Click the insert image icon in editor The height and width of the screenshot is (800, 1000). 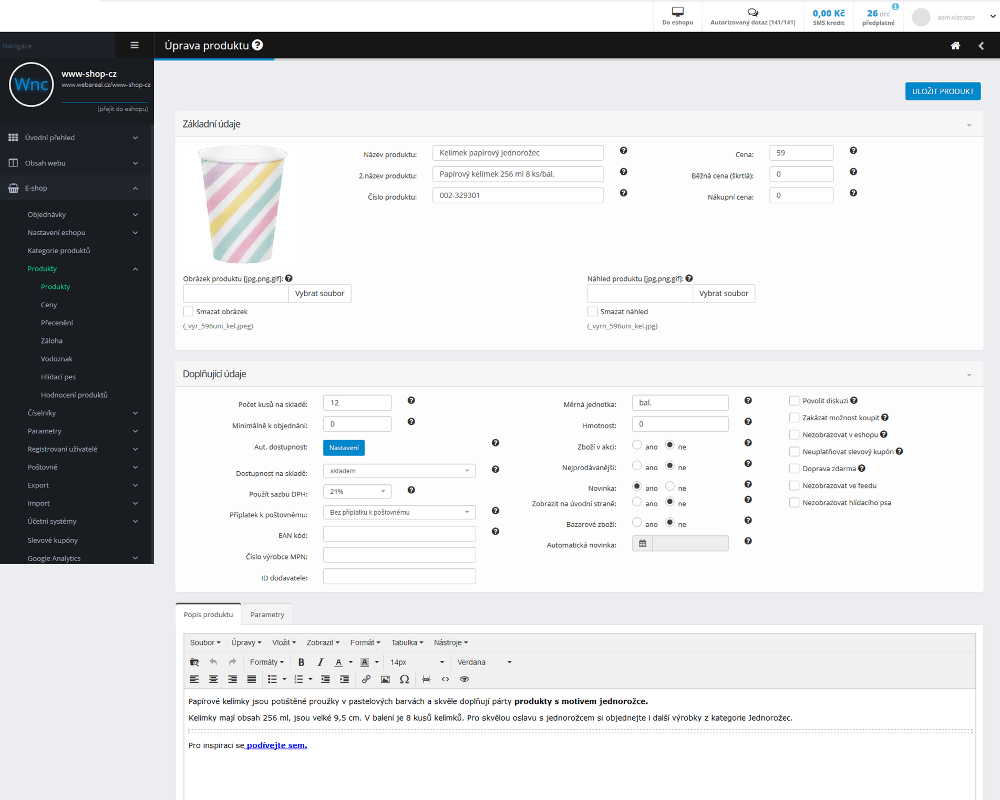tap(385, 679)
